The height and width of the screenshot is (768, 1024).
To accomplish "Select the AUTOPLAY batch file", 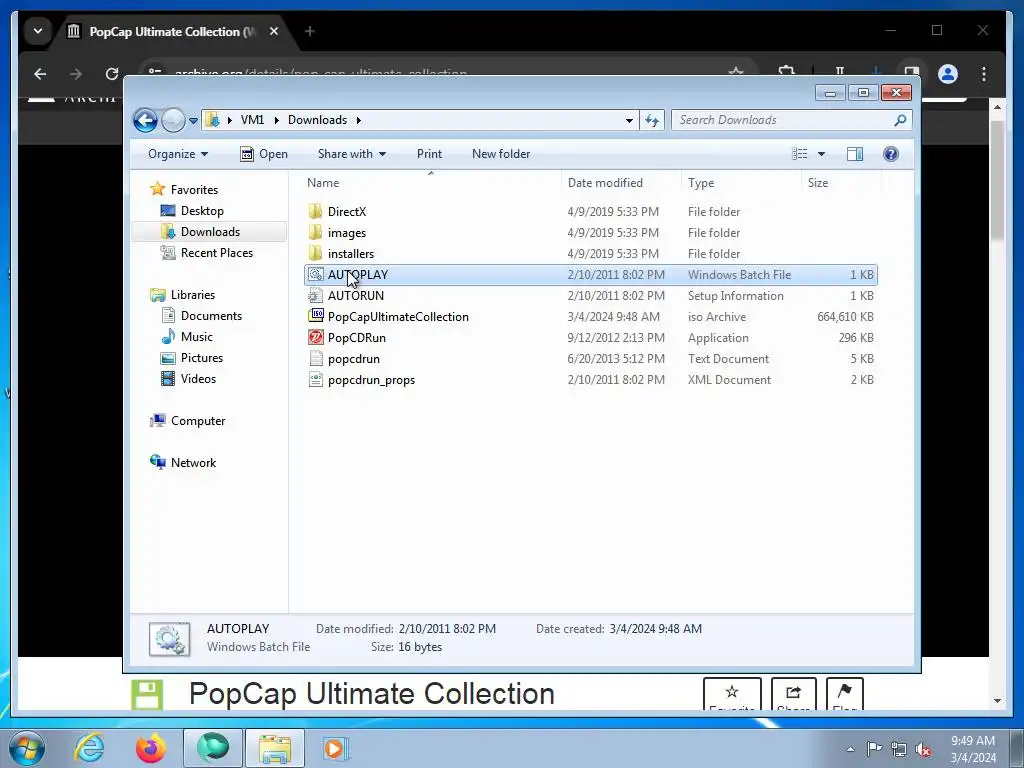I will 590,275.
